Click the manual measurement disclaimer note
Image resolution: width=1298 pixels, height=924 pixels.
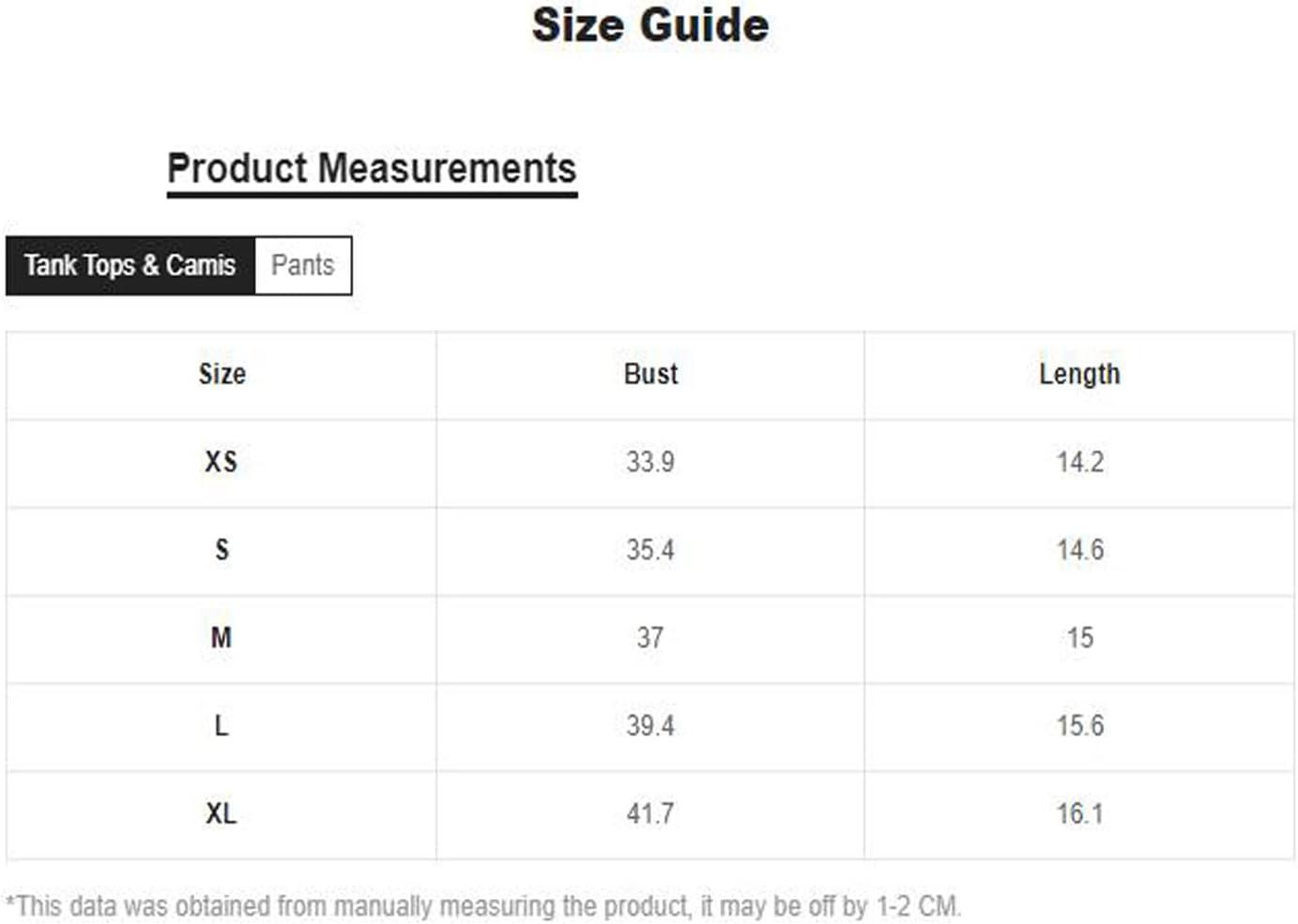tap(483, 906)
